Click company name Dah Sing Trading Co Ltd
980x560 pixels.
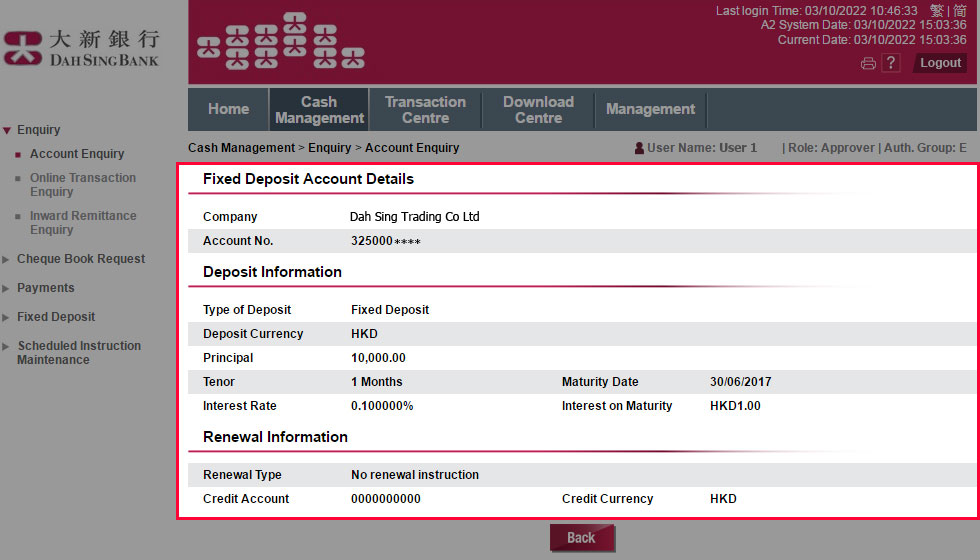[x=414, y=217]
